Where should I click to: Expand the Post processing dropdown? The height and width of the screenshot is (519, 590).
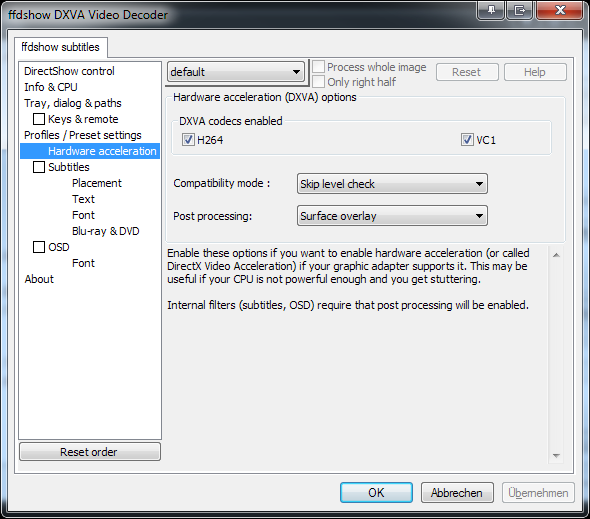(392, 216)
